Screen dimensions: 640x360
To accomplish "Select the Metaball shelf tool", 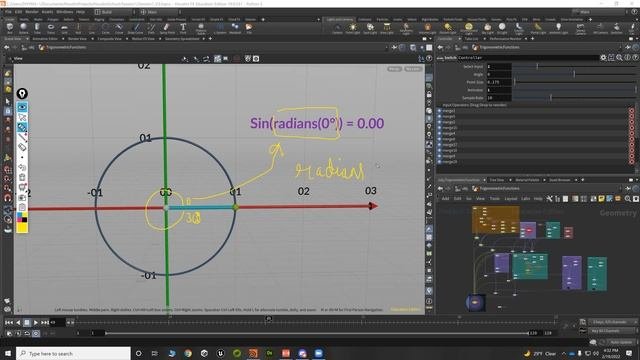I will click(235, 28).
